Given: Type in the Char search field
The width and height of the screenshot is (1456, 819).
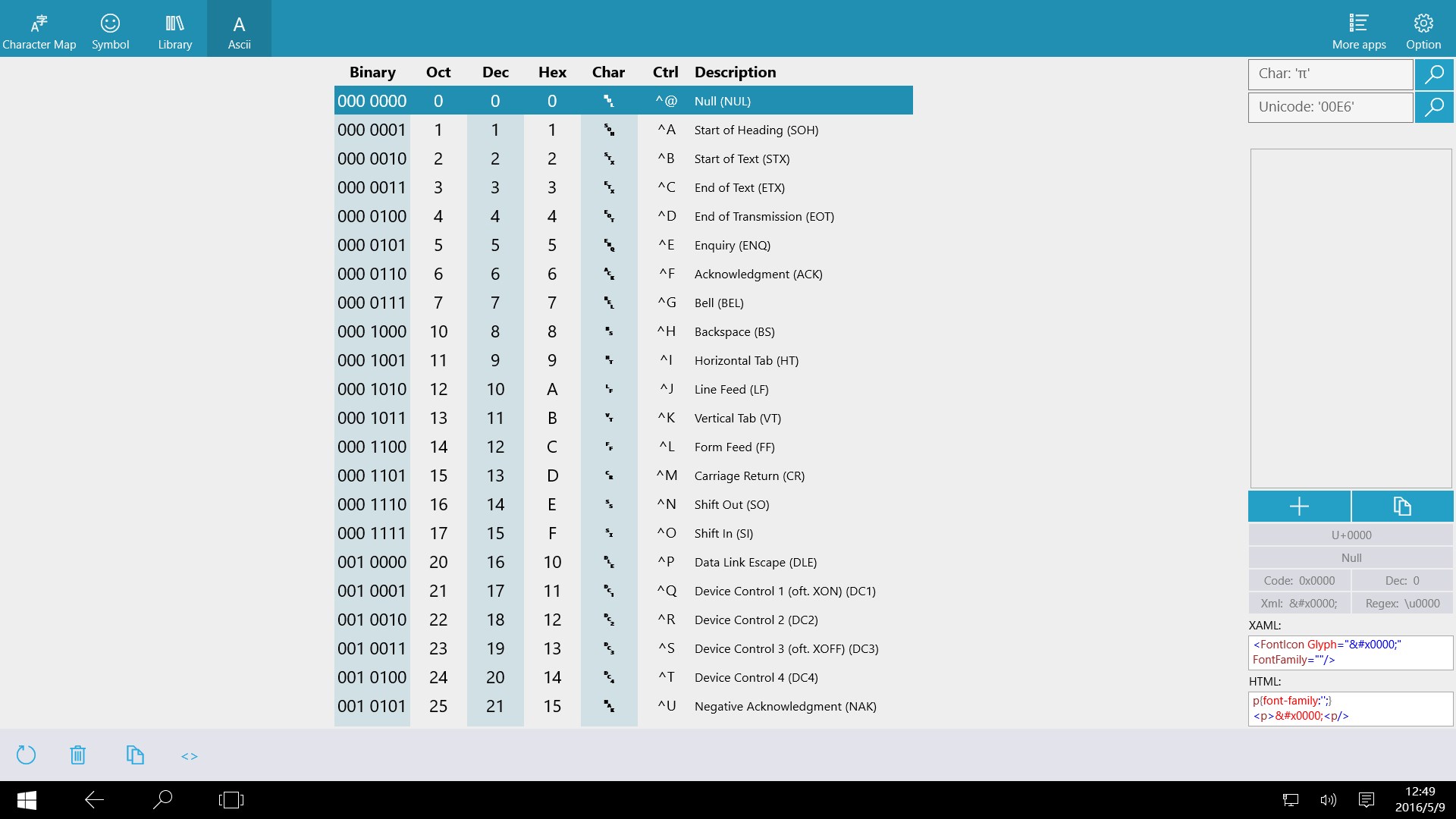Looking at the screenshot, I should pos(1330,74).
